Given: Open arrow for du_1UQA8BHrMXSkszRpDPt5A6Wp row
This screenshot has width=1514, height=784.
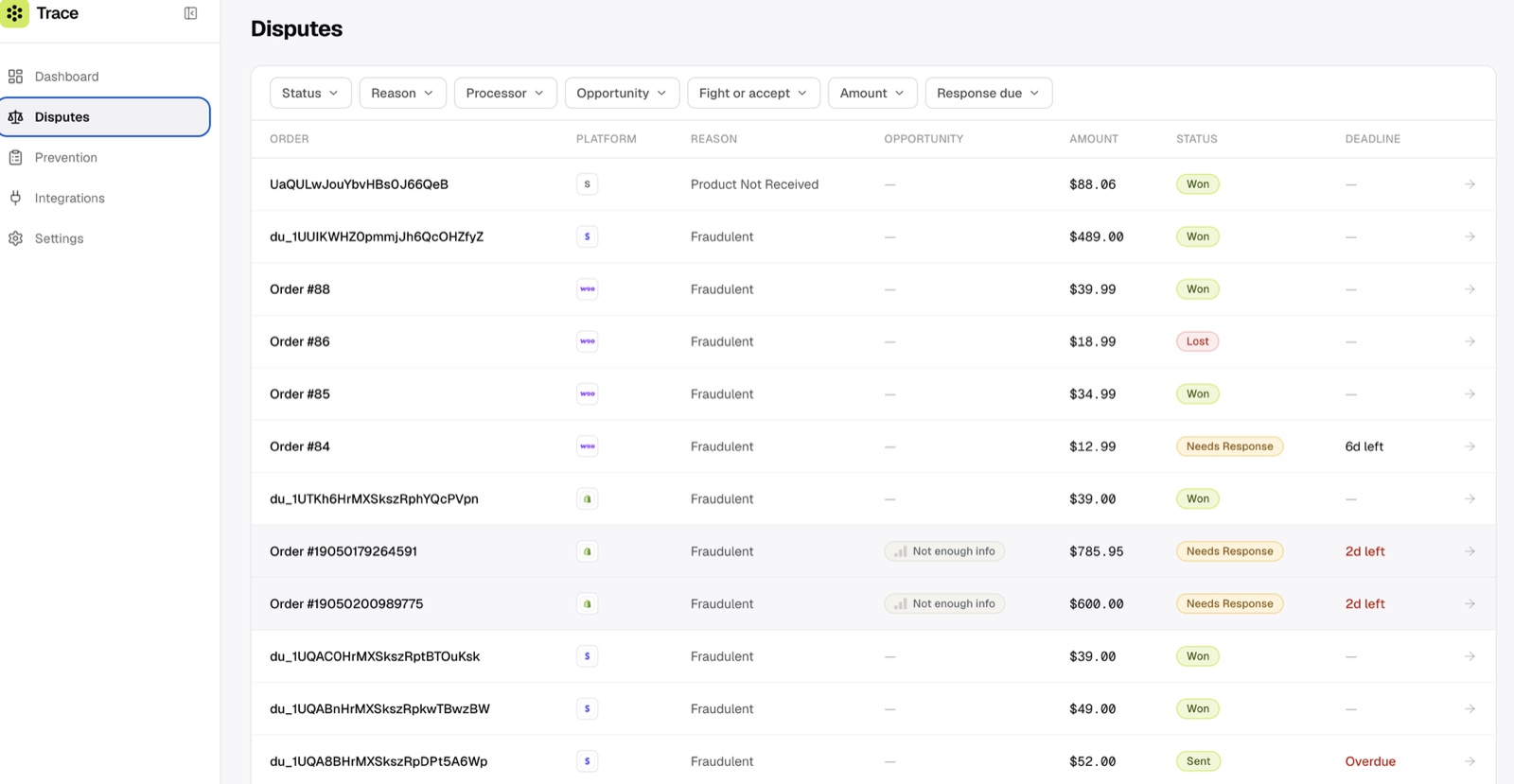Looking at the screenshot, I should click(1470, 761).
